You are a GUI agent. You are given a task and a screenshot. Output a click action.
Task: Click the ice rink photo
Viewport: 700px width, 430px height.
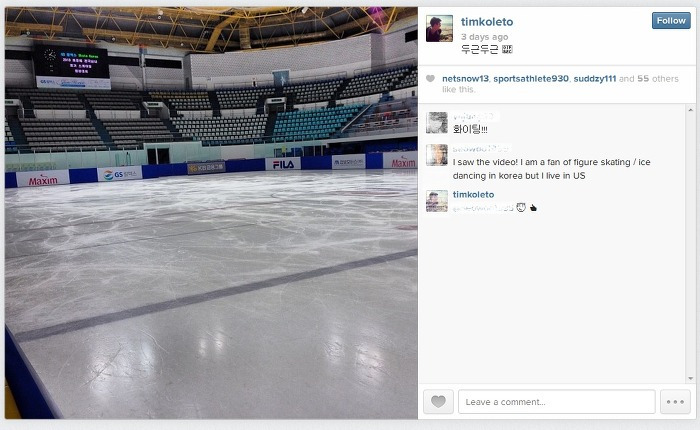click(x=211, y=213)
